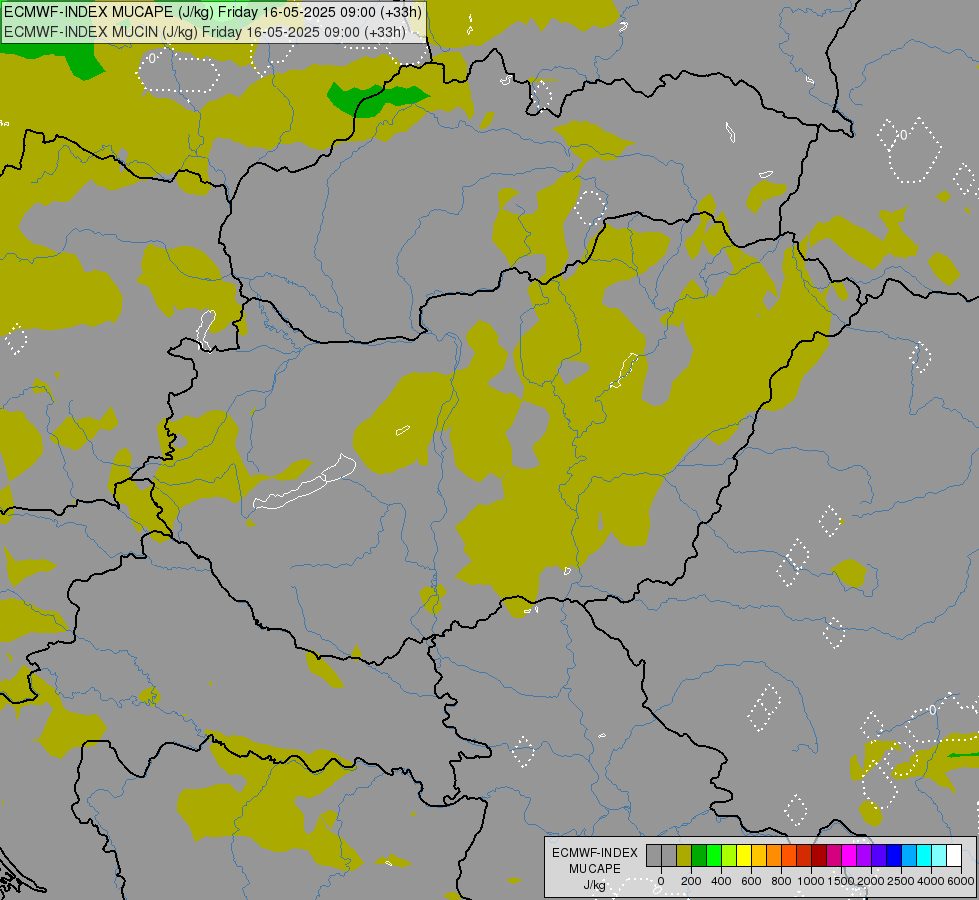Click the olive 100-200 J/kg legend swatch

684,855
